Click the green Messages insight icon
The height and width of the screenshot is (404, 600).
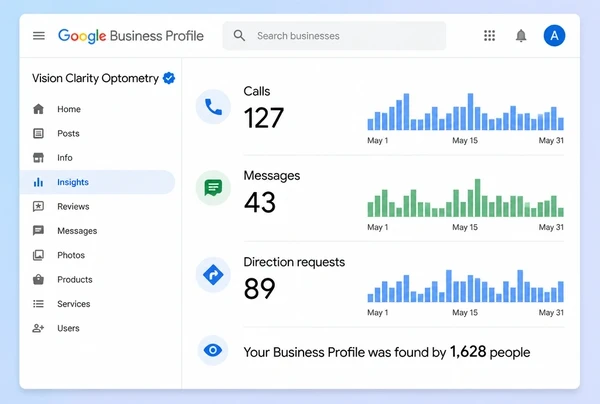coord(213,188)
